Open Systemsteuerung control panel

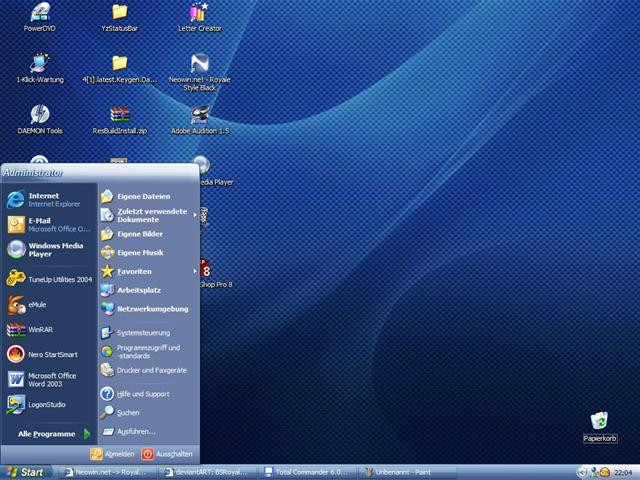[149, 333]
